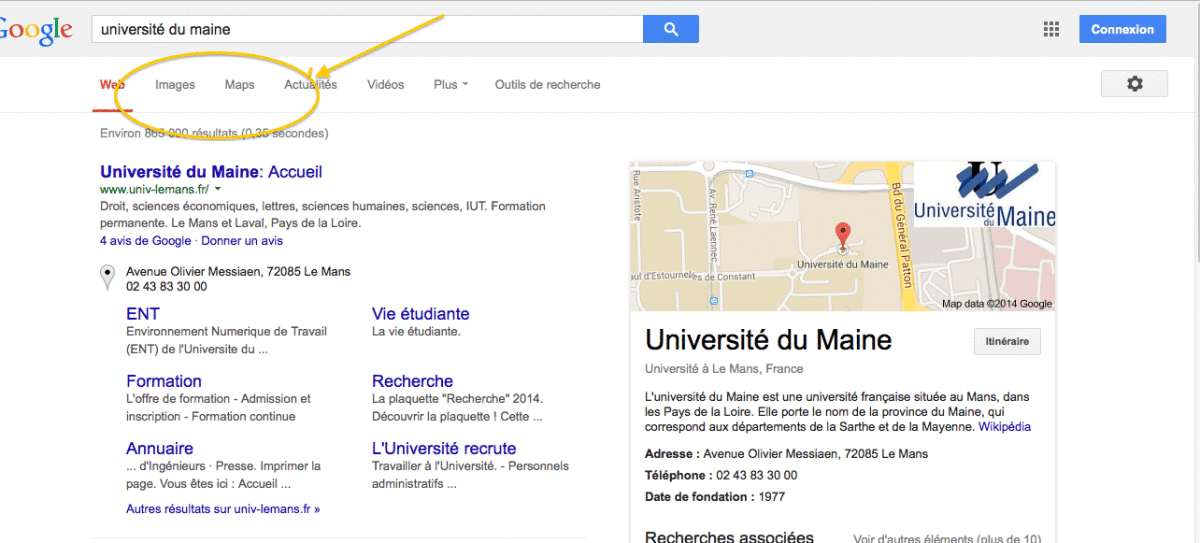Click the Avenue Olivier Messiaen address in result

238,272
